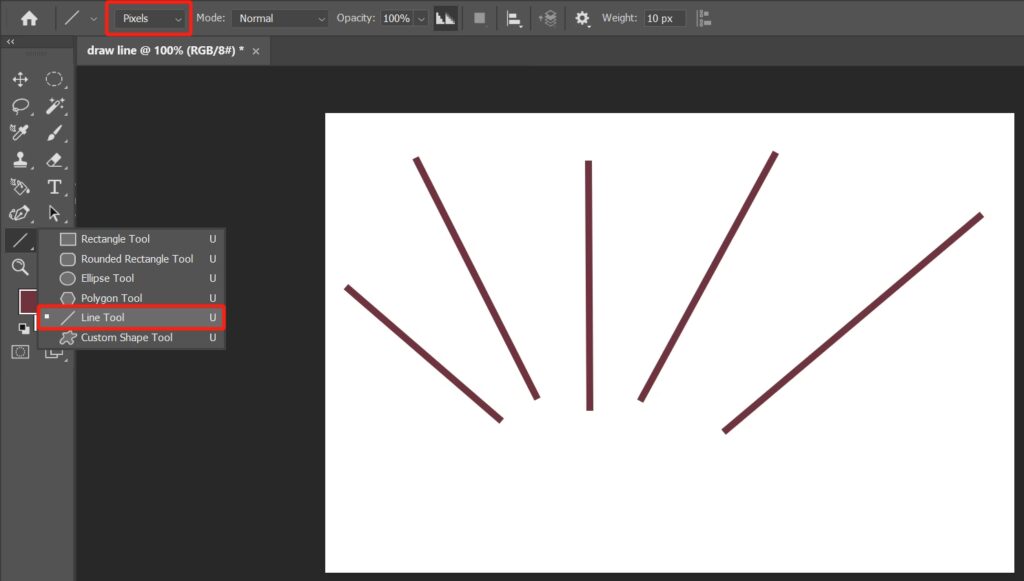
Task: Select the Horizontal Type tool
Action: (55, 187)
